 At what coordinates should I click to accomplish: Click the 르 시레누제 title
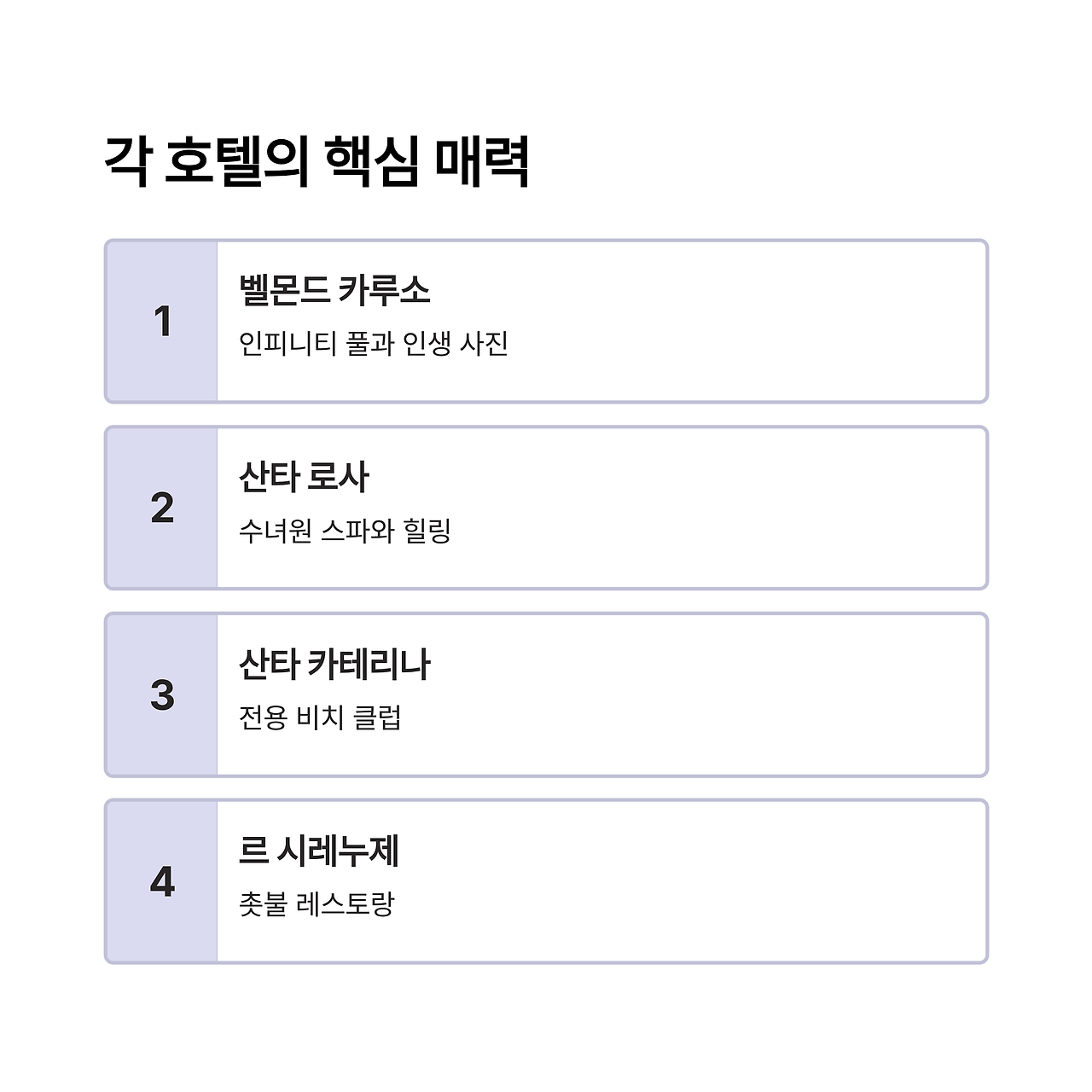click(319, 851)
